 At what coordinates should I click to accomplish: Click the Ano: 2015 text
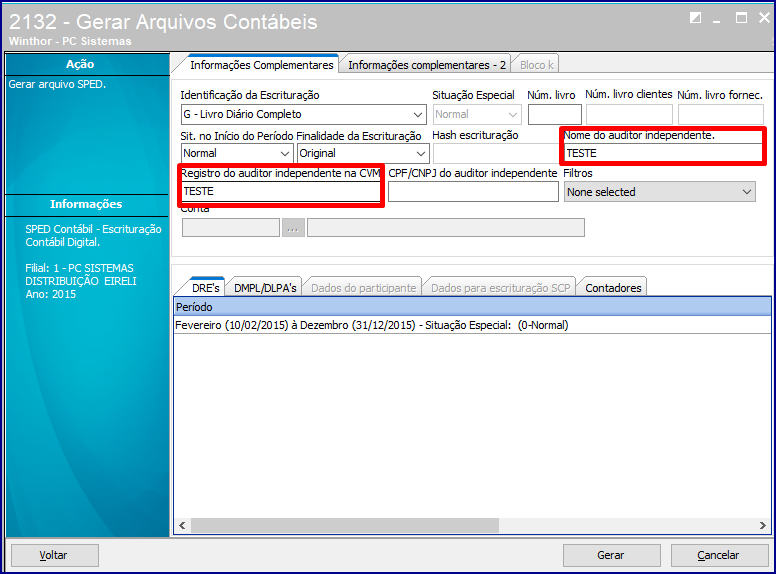pyautogui.click(x=50, y=294)
